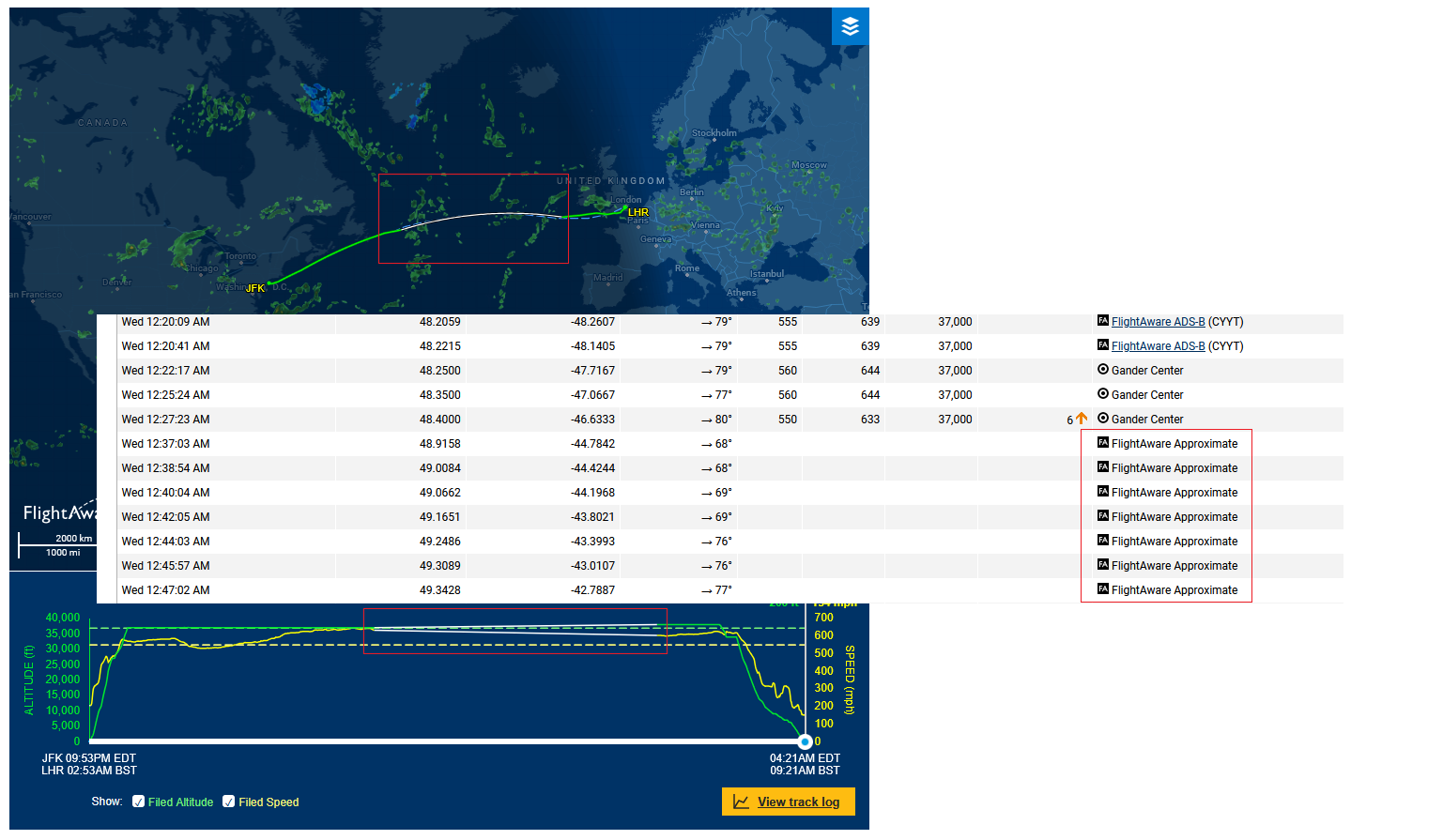Click Gander Center icon at 12:27:23 AM
The height and width of the screenshot is (840, 1443).
click(x=1103, y=419)
